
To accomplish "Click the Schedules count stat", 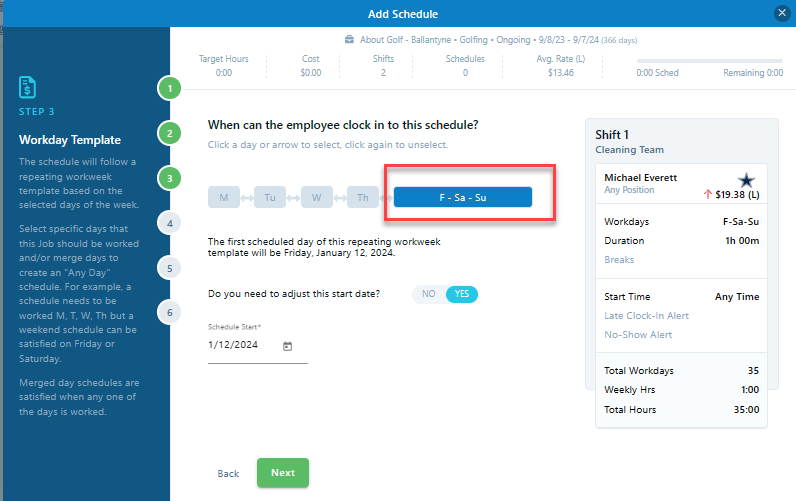I will 465,65.
